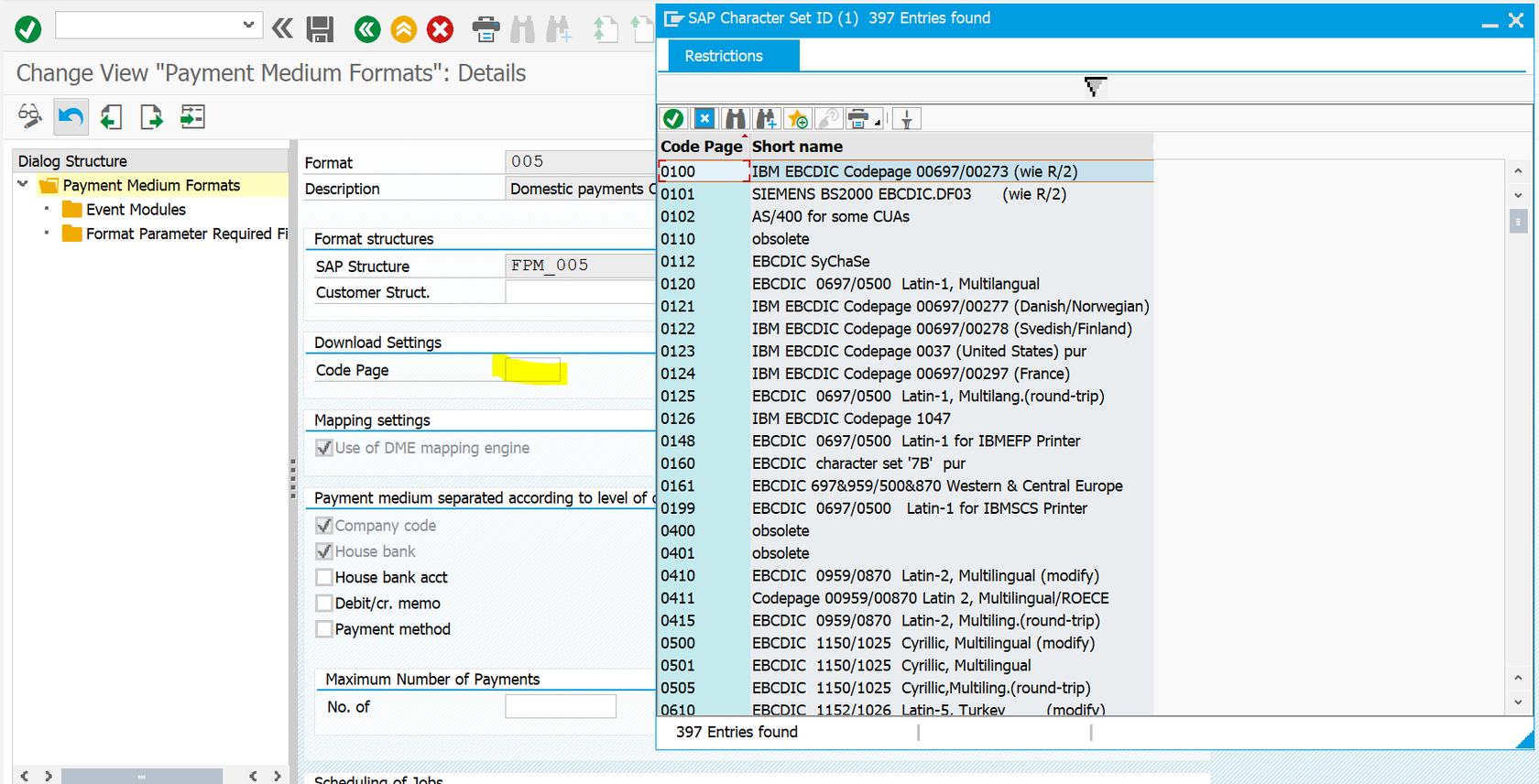Select 0123 Codepage 0037 United States

(x=905, y=351)
